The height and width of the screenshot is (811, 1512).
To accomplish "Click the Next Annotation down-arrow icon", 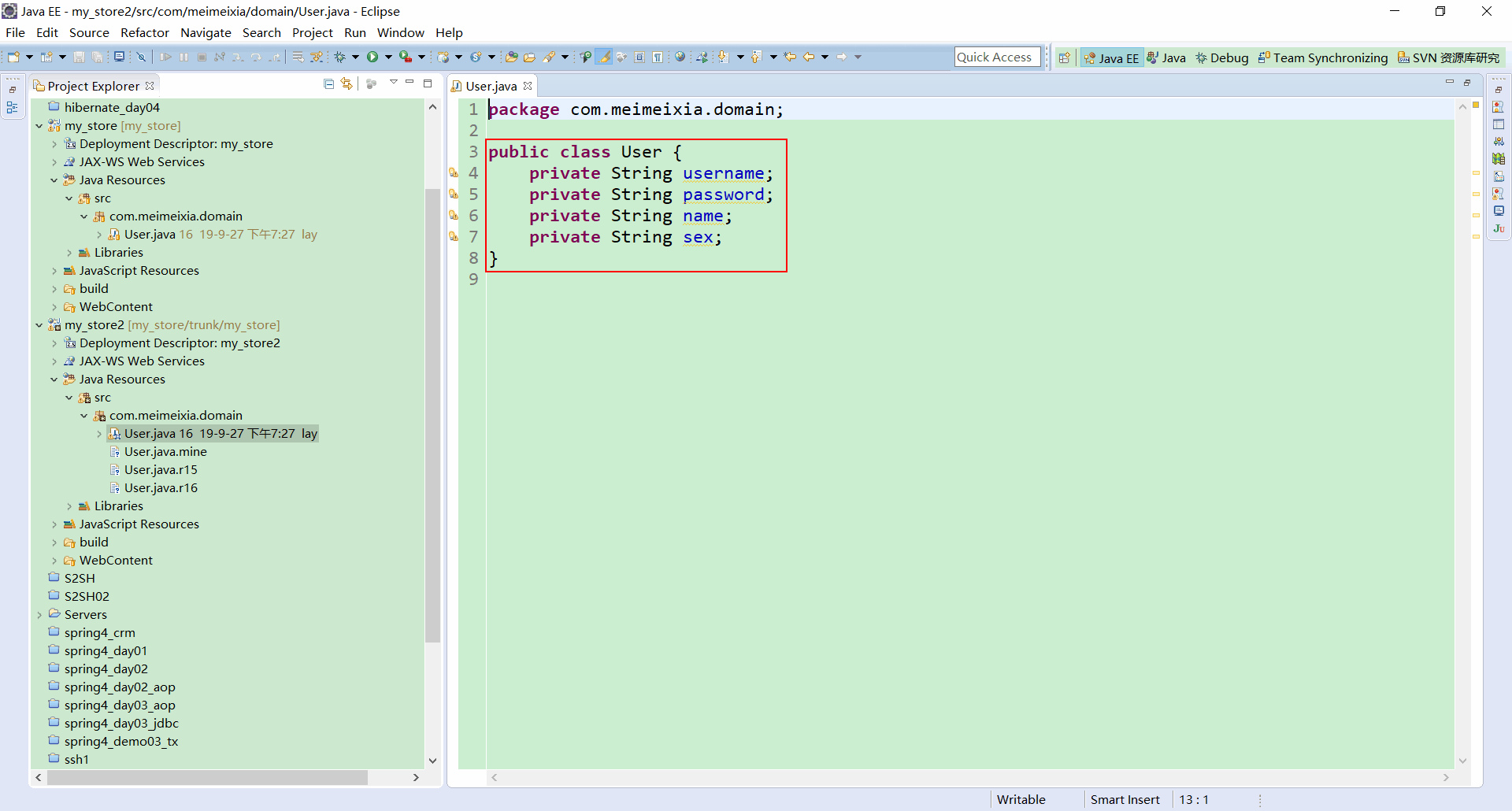I will 723,57.
